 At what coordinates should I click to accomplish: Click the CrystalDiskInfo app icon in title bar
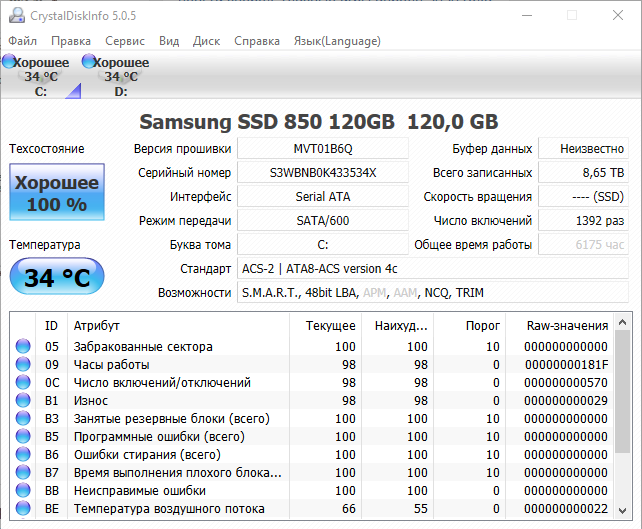(x=17, y=16)
